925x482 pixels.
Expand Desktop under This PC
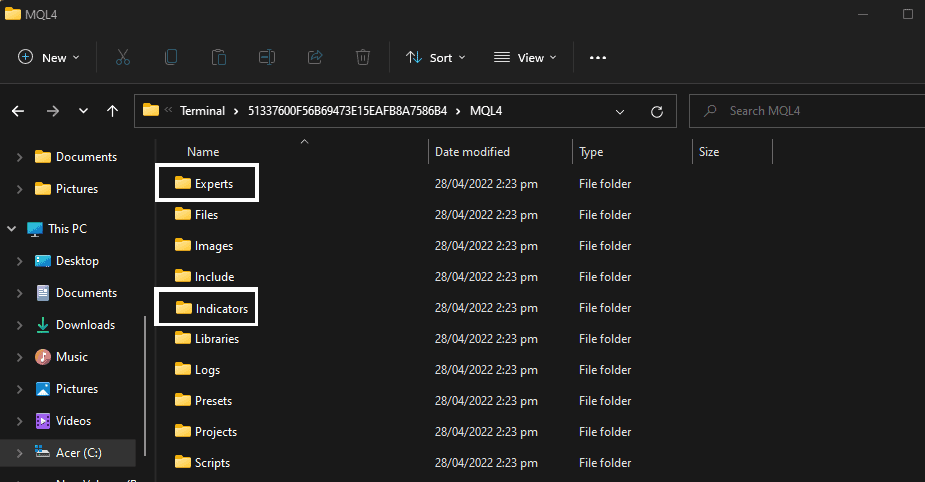pyautogui.click(x=19, y=261)
